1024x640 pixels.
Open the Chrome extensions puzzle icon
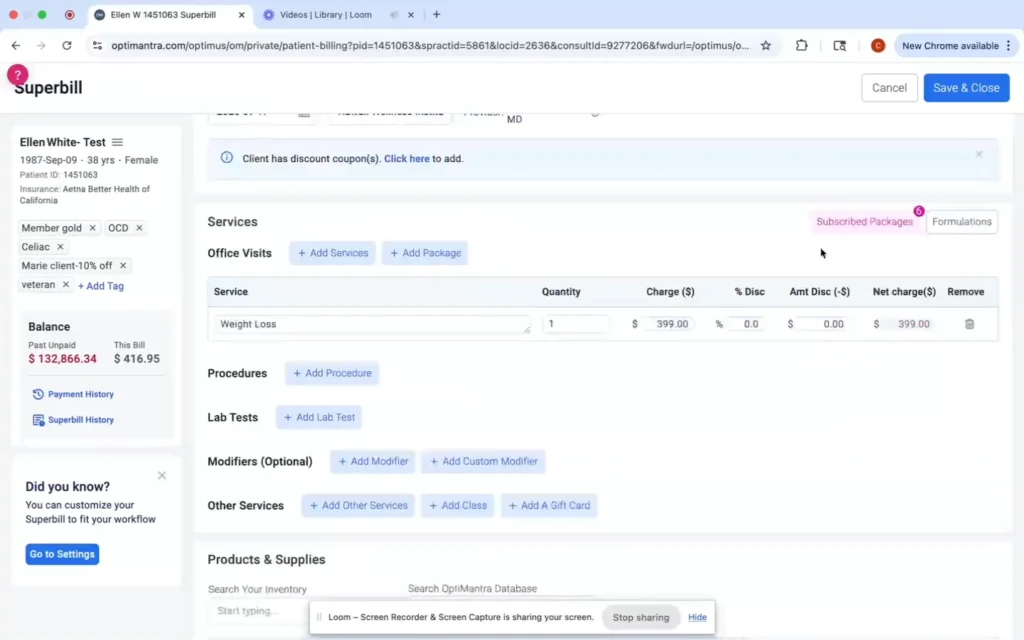[x=801, y=46]
